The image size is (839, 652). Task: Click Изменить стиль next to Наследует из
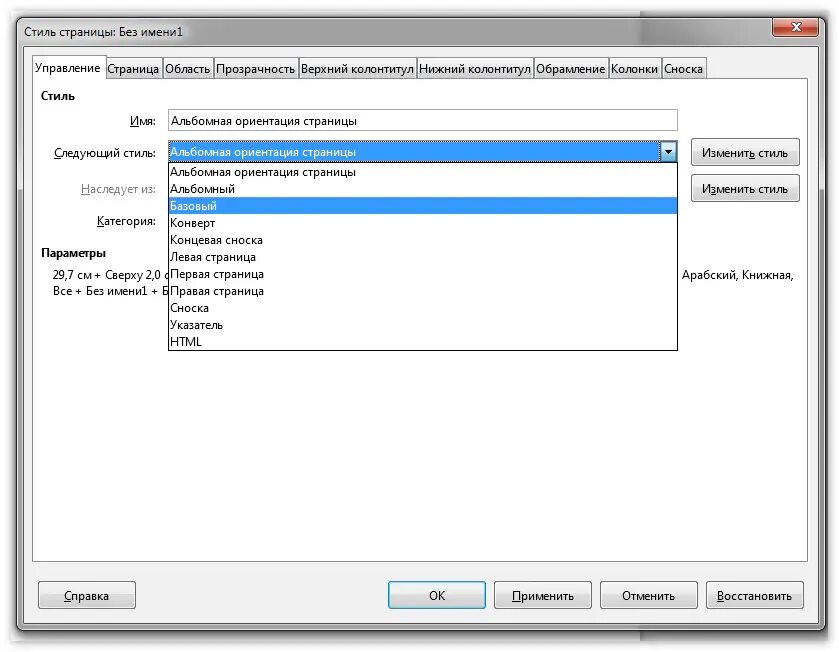point(745,189)
